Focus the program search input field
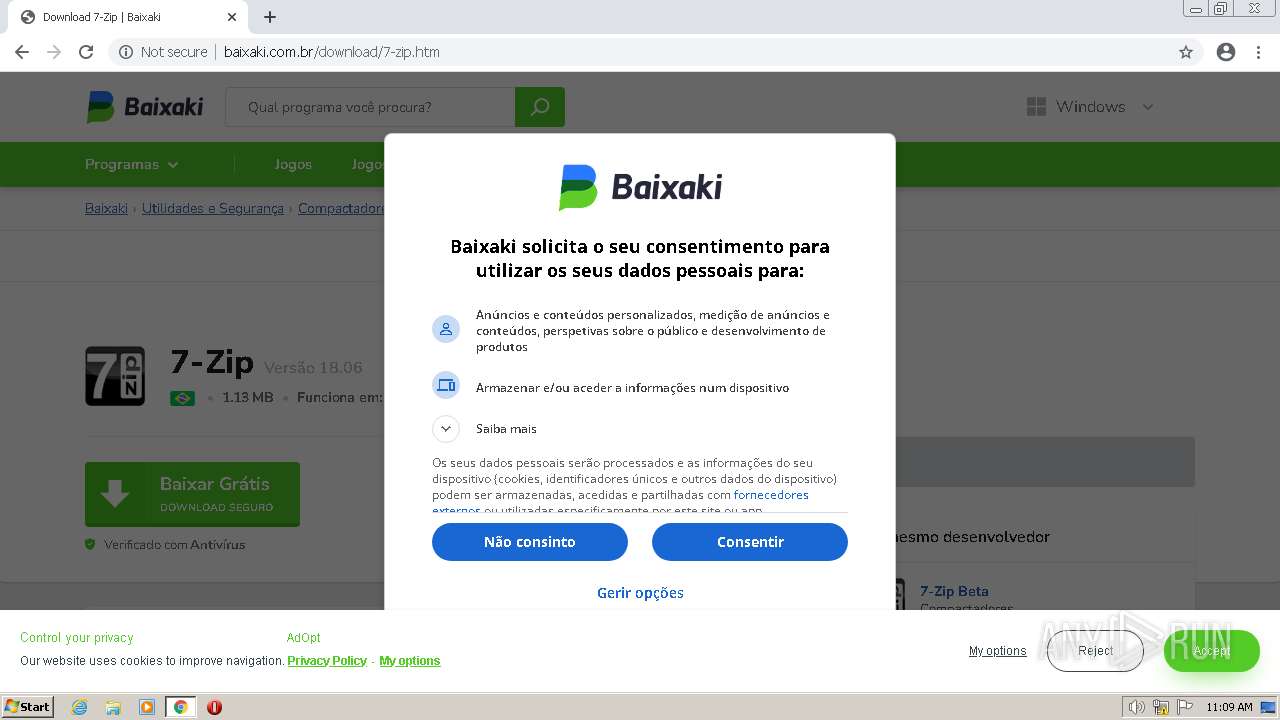The image size is (1280, 720). point(370,107)
